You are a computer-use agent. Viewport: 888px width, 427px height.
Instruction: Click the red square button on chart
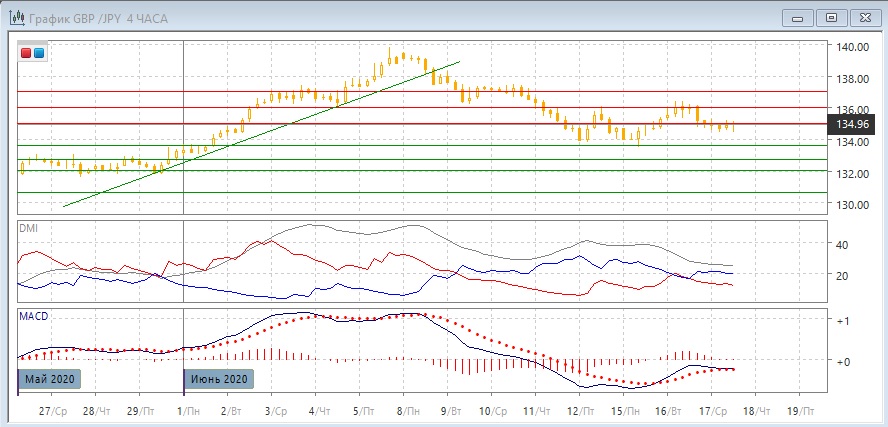26,53
